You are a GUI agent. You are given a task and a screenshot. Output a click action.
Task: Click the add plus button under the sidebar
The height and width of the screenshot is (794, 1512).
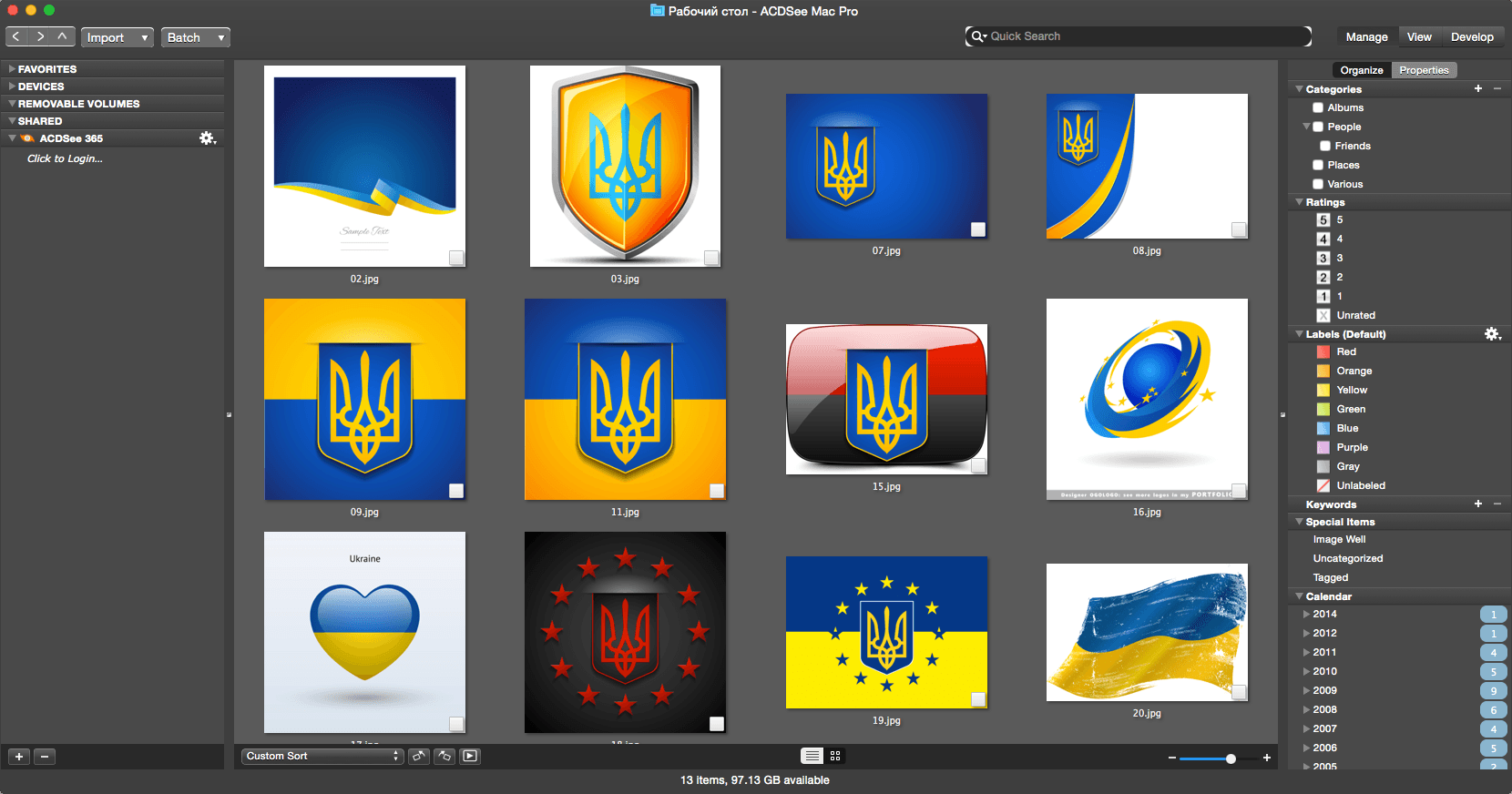click(19, 757)
